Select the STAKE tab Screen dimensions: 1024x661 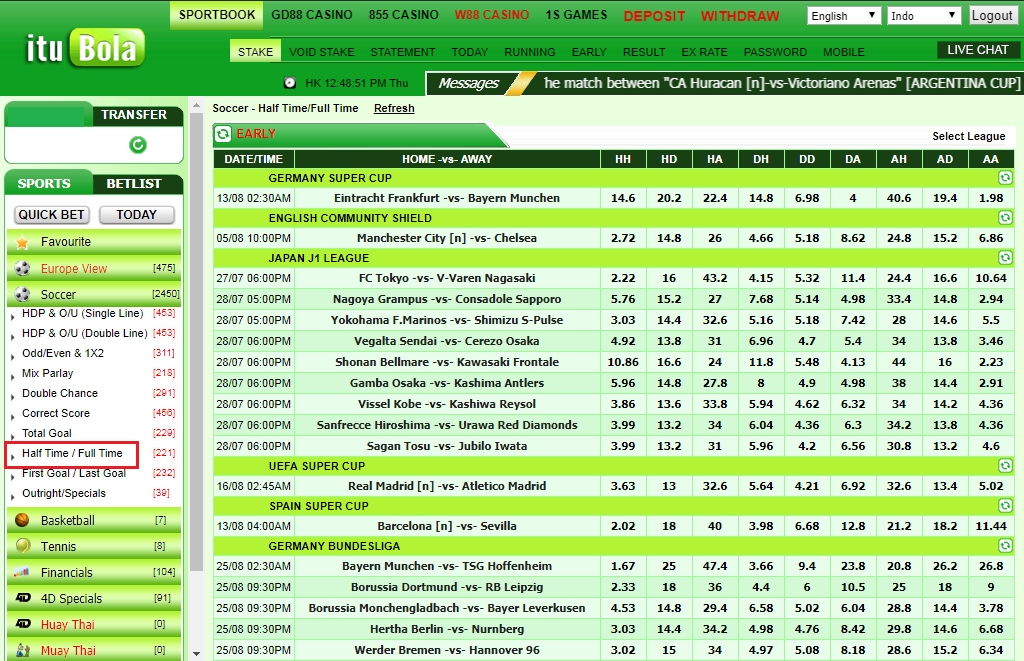[x=255, y=52]
